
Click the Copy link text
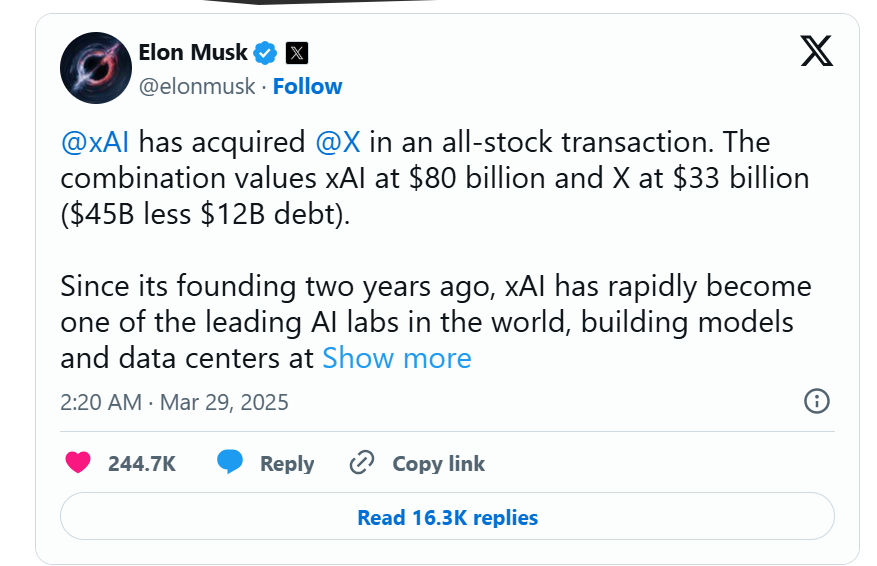[x=438, y=464]
